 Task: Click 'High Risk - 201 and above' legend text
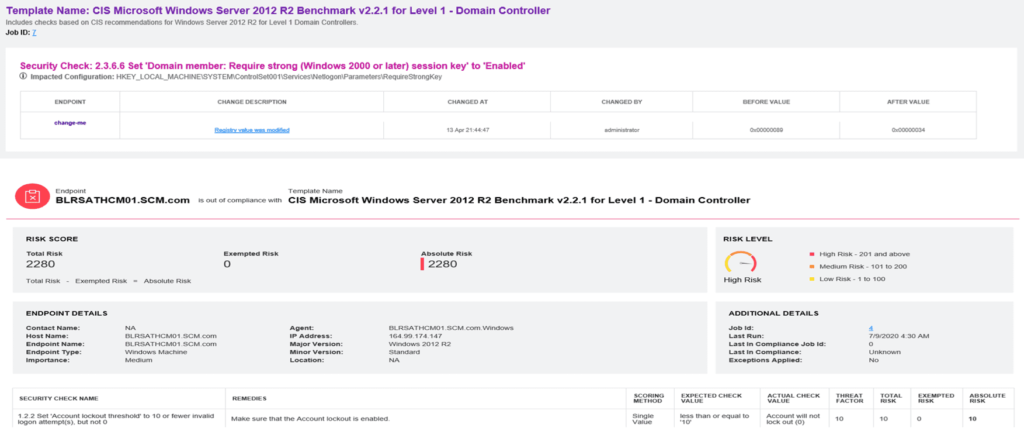[865, 254]
